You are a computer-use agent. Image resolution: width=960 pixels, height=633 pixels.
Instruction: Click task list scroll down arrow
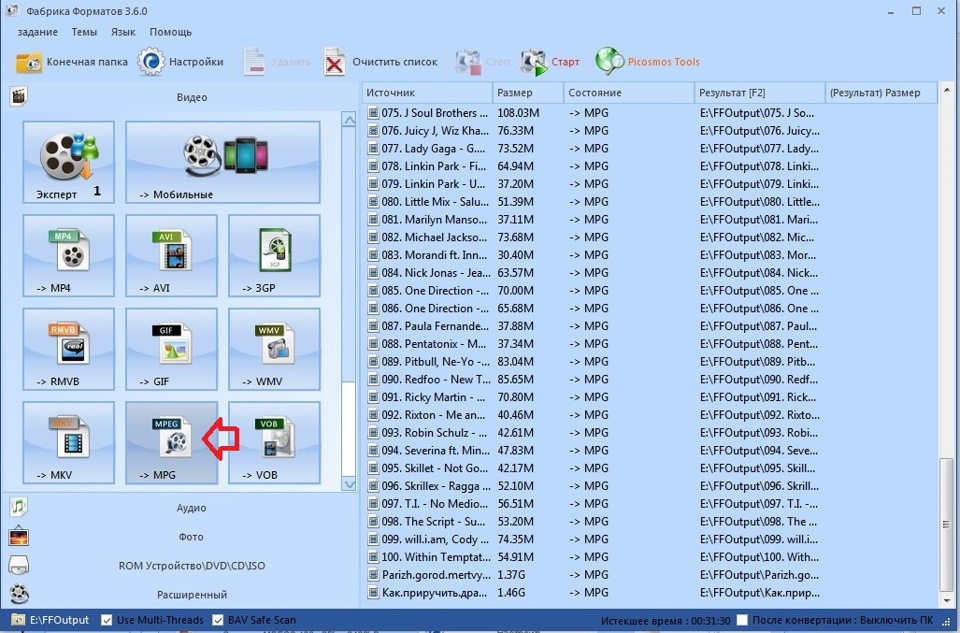[947, 601]
